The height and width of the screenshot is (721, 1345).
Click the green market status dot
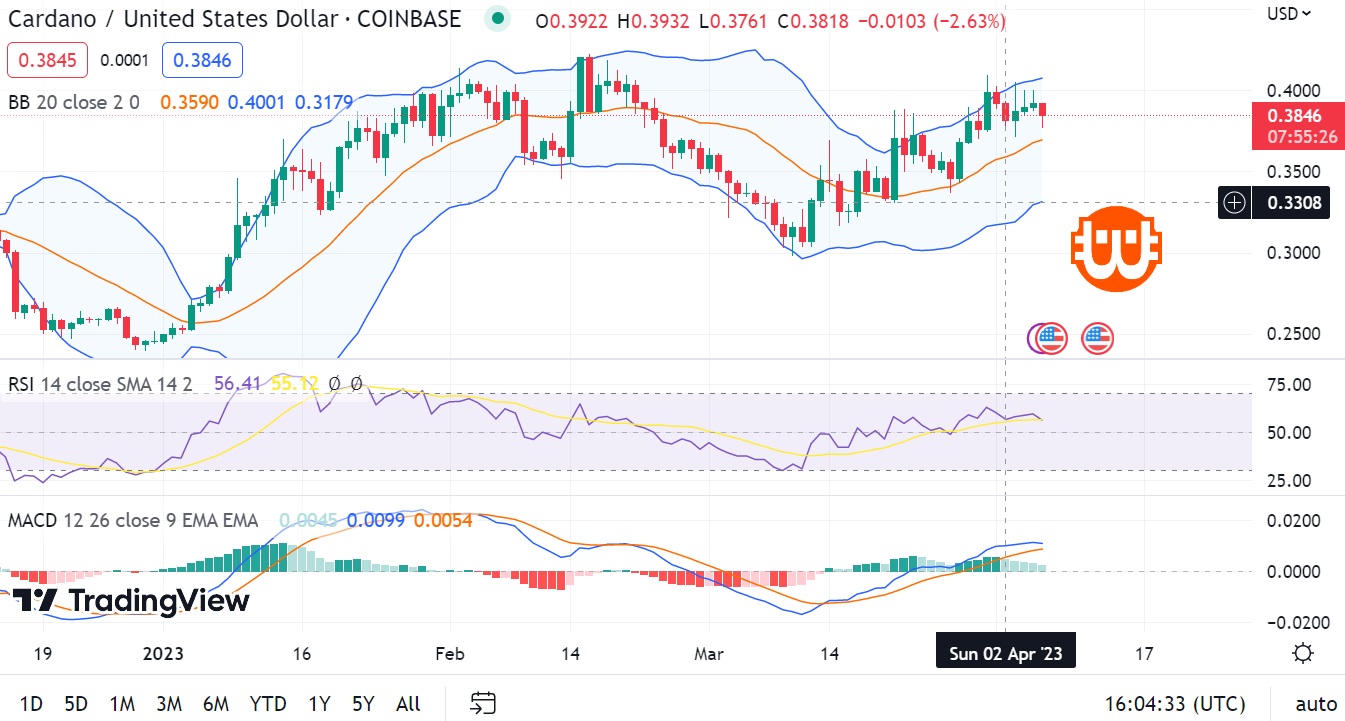point(497,19)
